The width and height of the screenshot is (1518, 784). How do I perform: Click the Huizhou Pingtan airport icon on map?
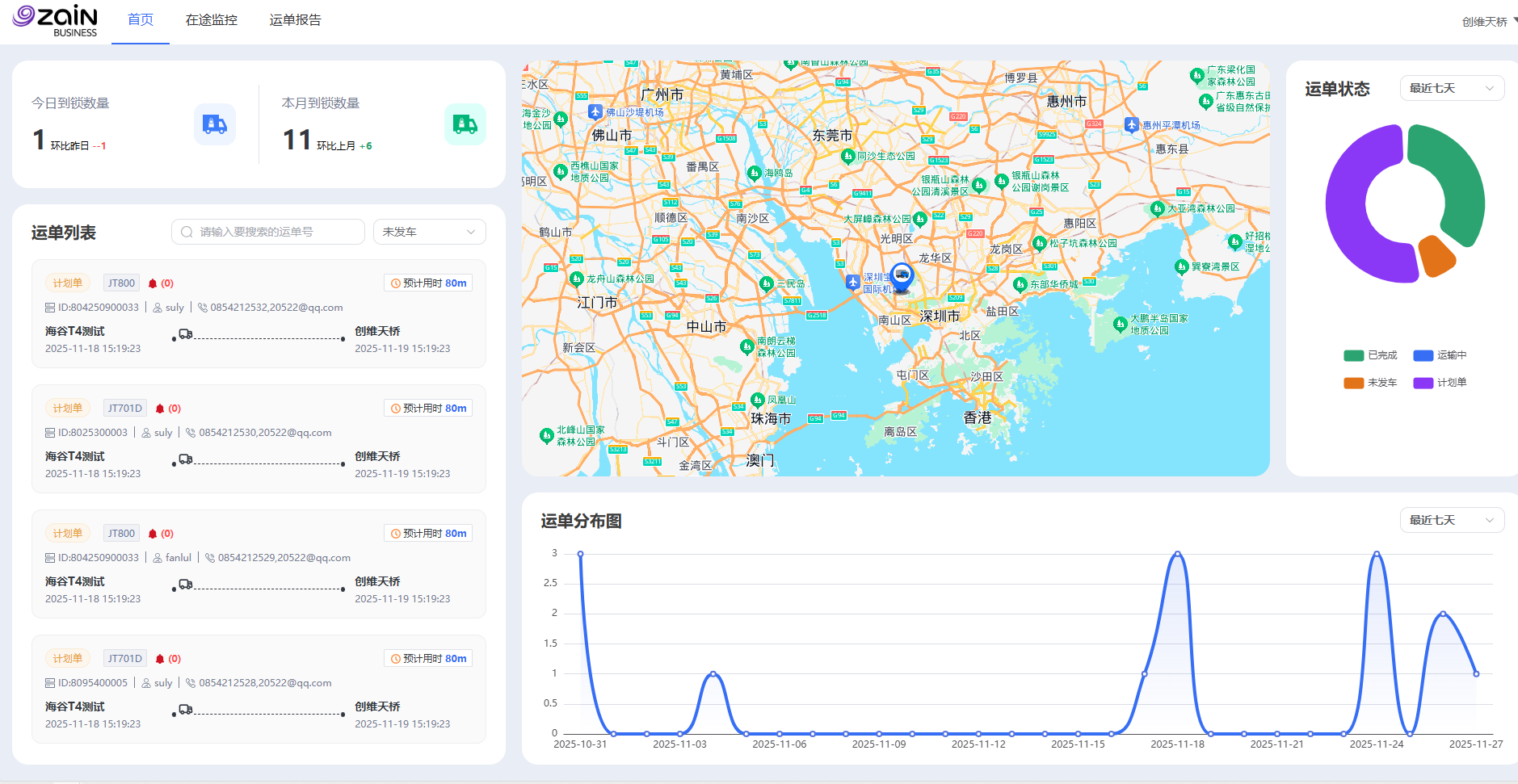pyautogui.click(x=1132, y=124)
